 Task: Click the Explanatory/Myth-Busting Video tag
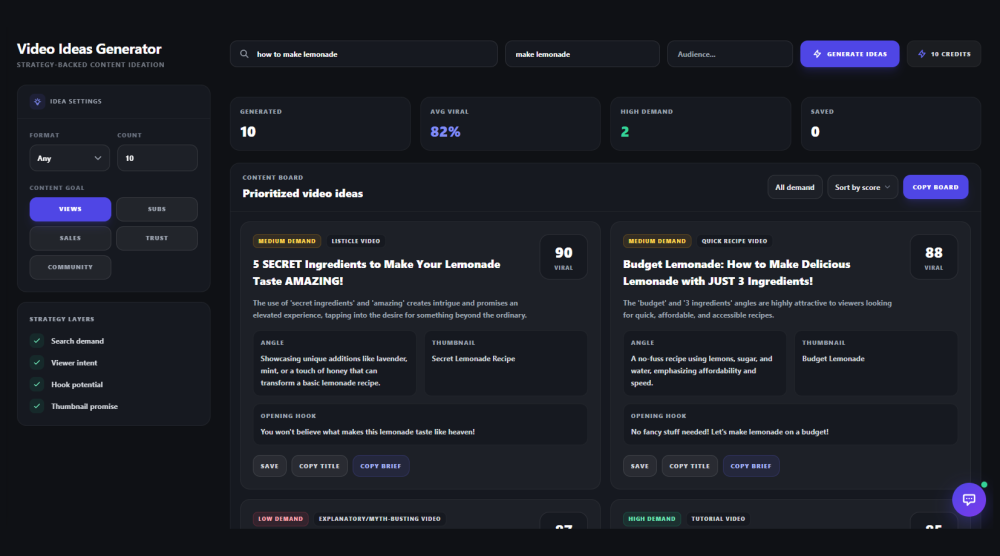tap(379, 519)
